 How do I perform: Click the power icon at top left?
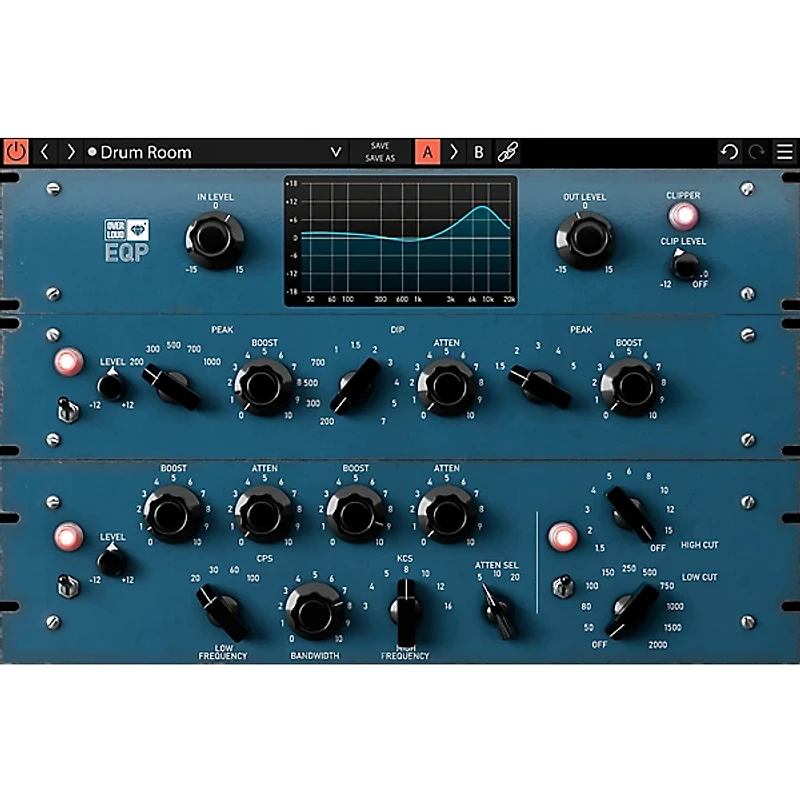pyautogui.click(x=18, y=152)
